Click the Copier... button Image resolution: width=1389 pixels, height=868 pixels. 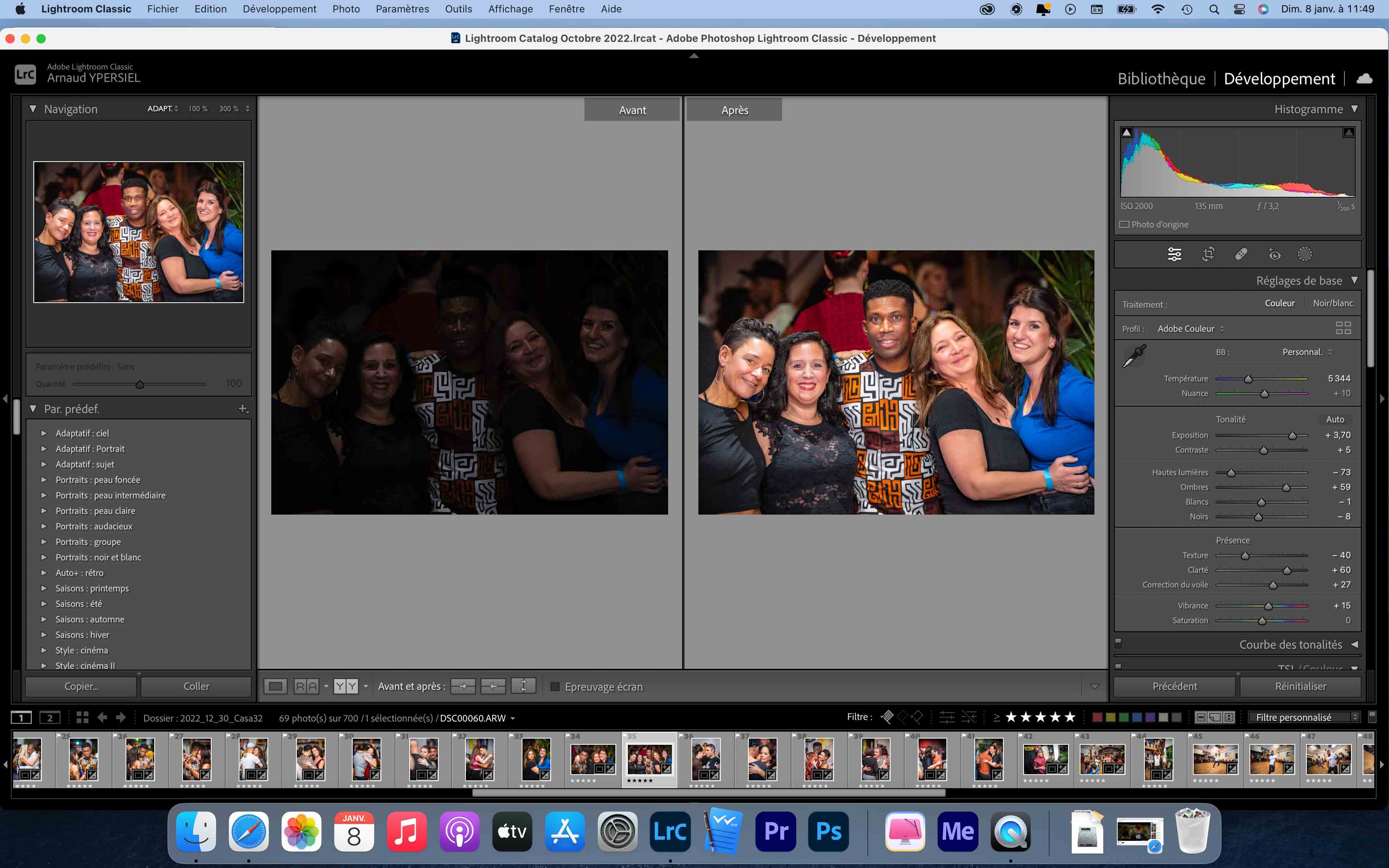click(x=81, y=687)
